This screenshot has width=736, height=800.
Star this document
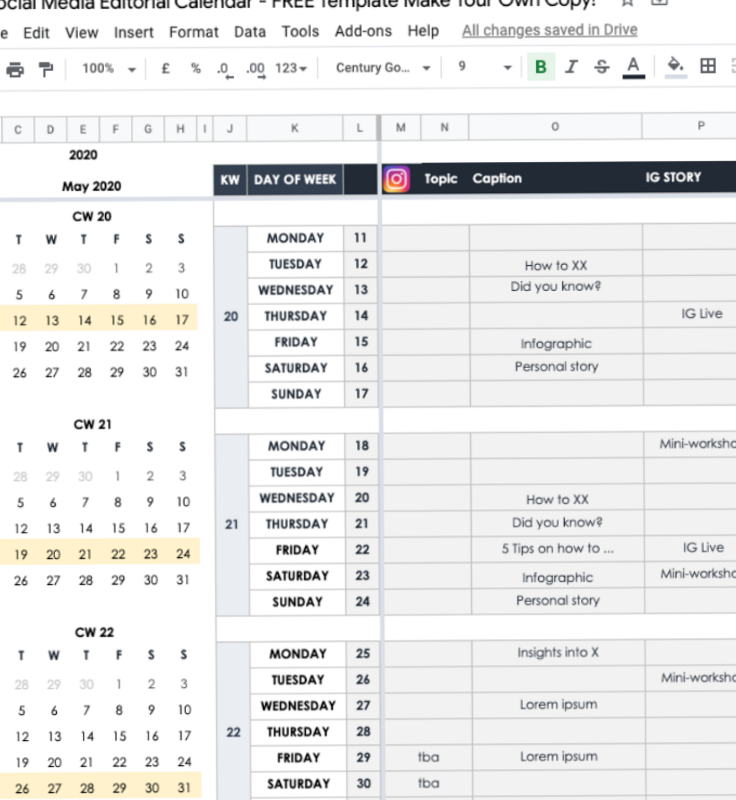click(627, 3)
